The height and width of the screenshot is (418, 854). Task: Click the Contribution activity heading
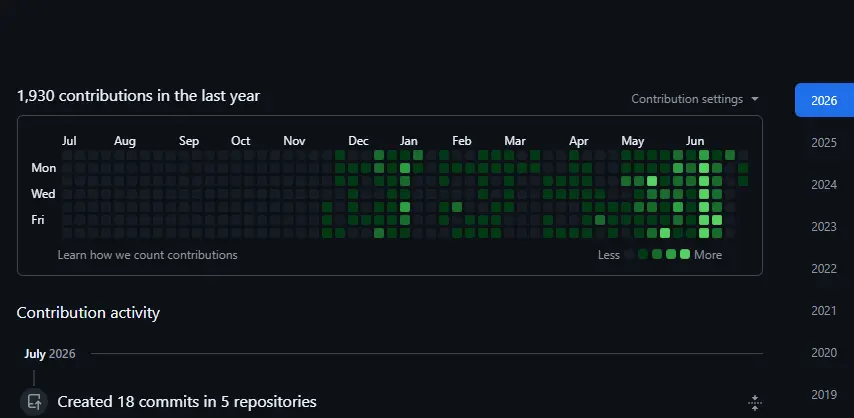pyautogui.click(x=88, y=313)
